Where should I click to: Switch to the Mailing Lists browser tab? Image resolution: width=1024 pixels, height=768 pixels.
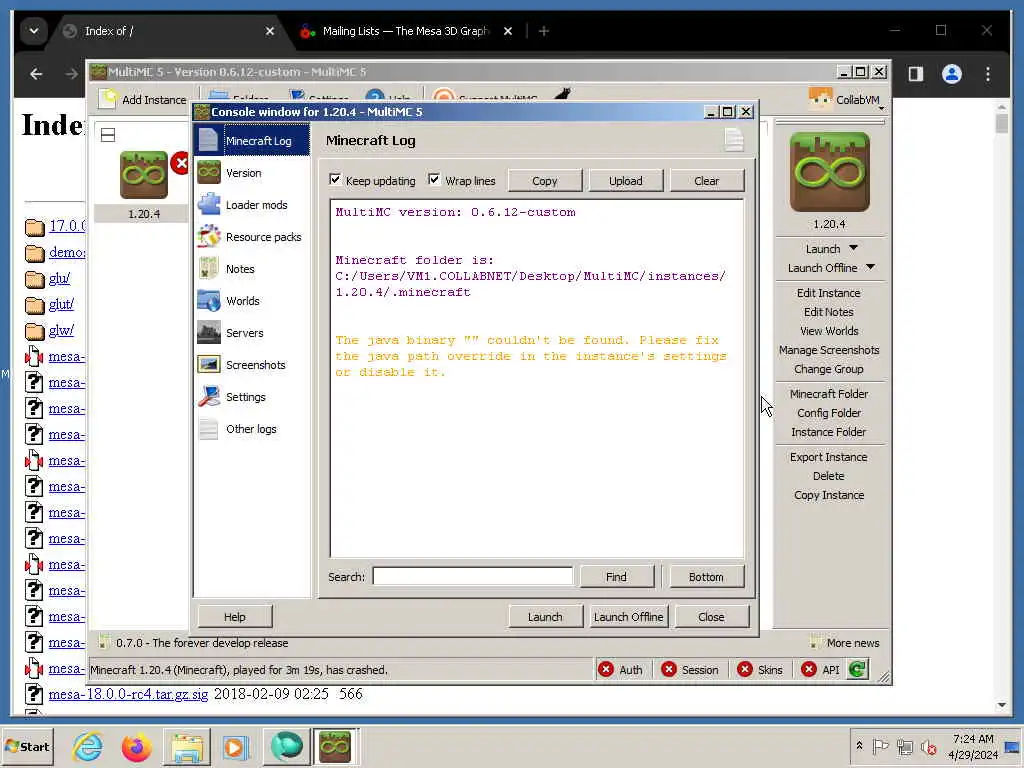pos(406,31)
